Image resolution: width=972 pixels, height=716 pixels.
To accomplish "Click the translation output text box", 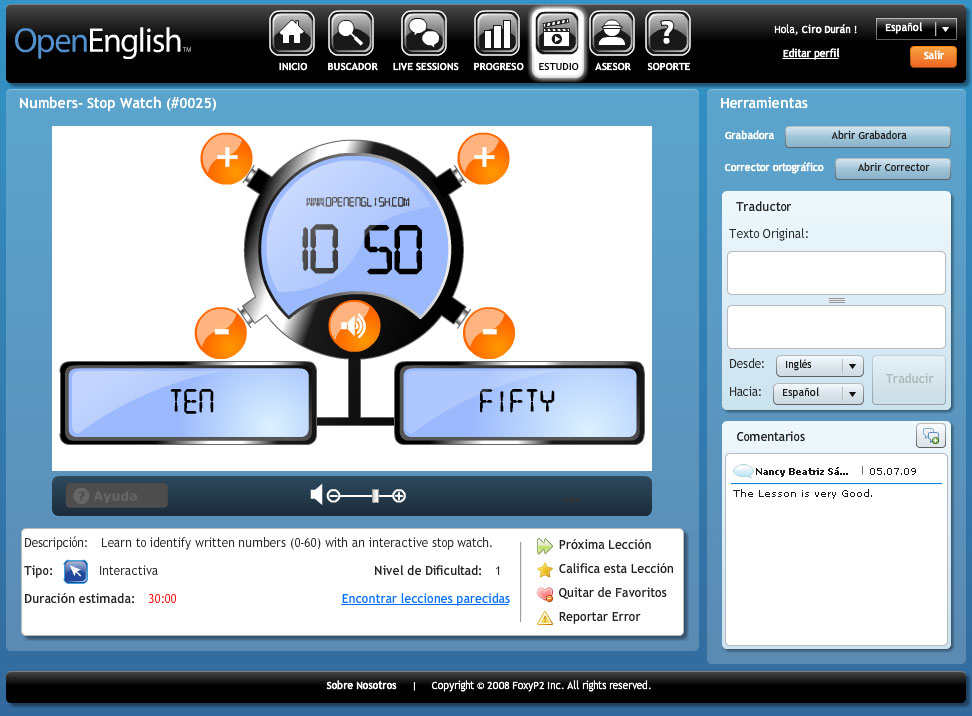I will click(836, 327).
